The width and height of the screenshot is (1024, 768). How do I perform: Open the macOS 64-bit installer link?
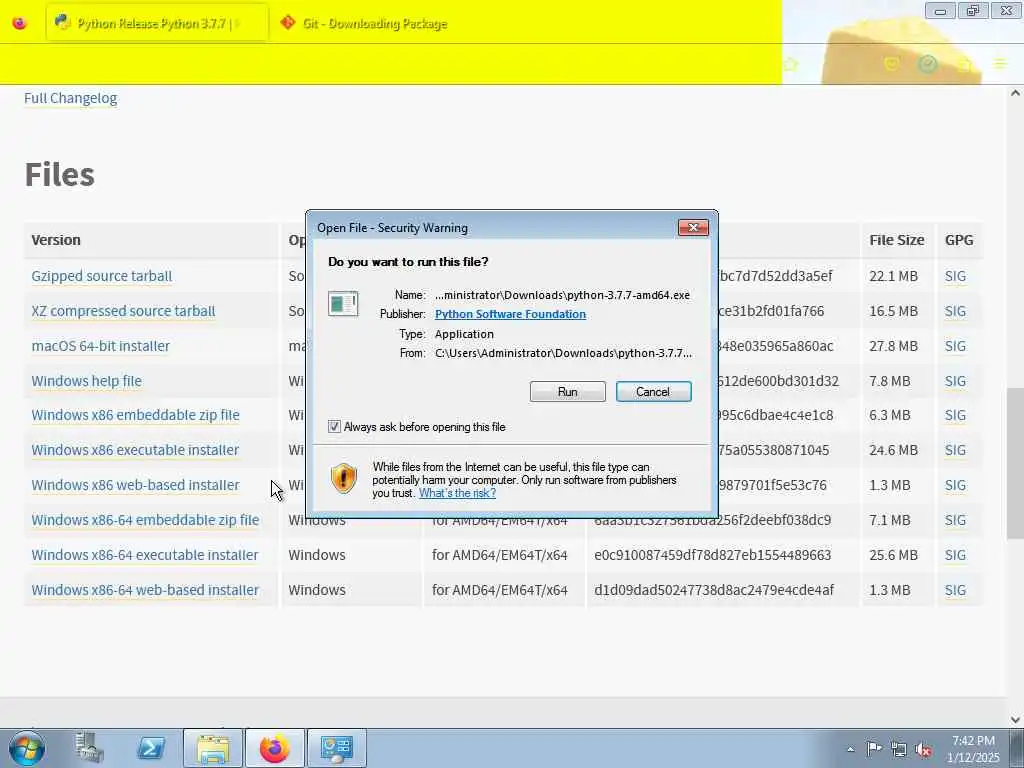click(x=101, y=345)
